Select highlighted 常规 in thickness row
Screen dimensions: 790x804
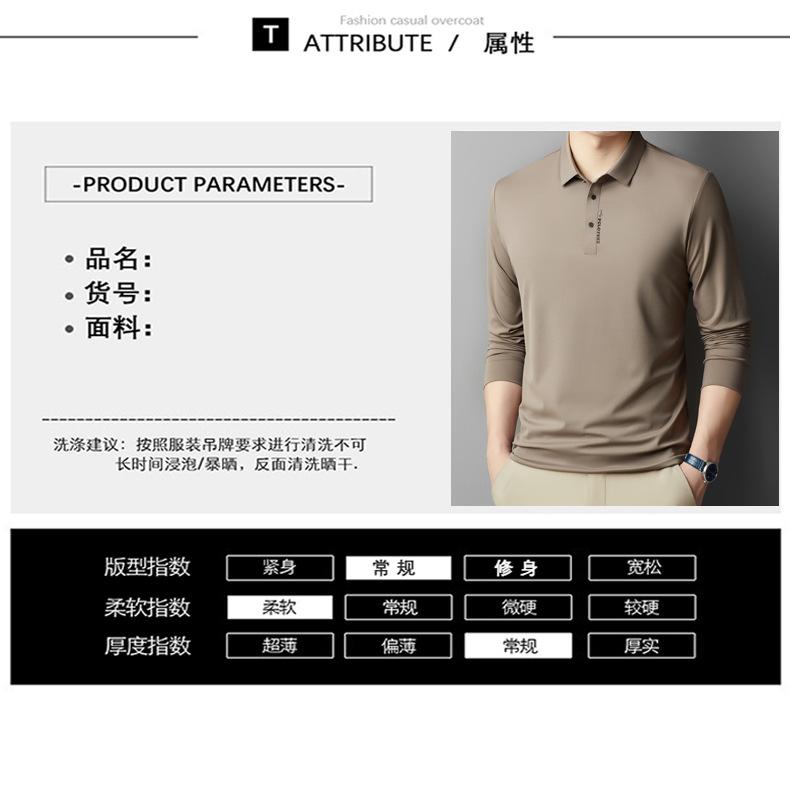tap(518, 645)
